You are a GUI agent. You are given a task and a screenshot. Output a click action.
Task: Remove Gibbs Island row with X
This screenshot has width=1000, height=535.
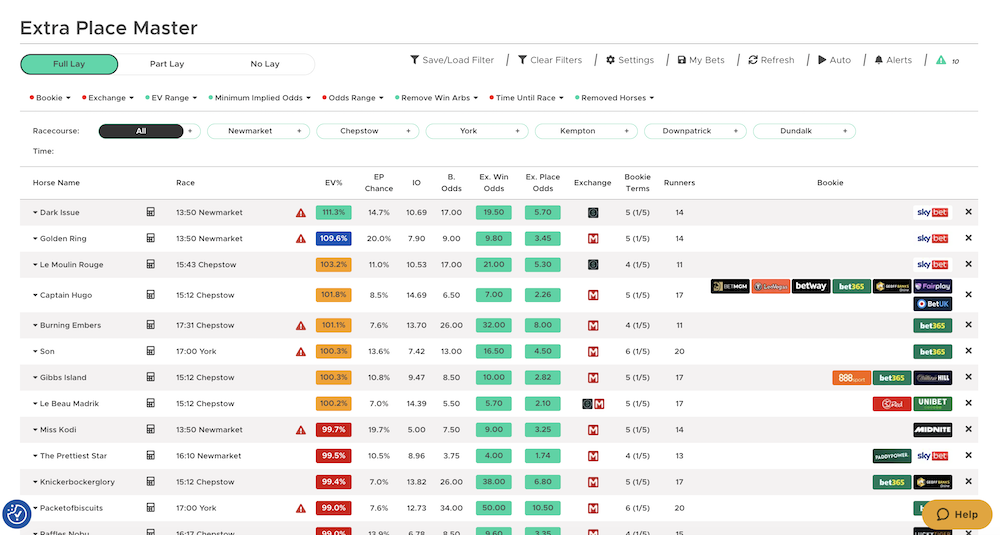[x=968, y=377]
